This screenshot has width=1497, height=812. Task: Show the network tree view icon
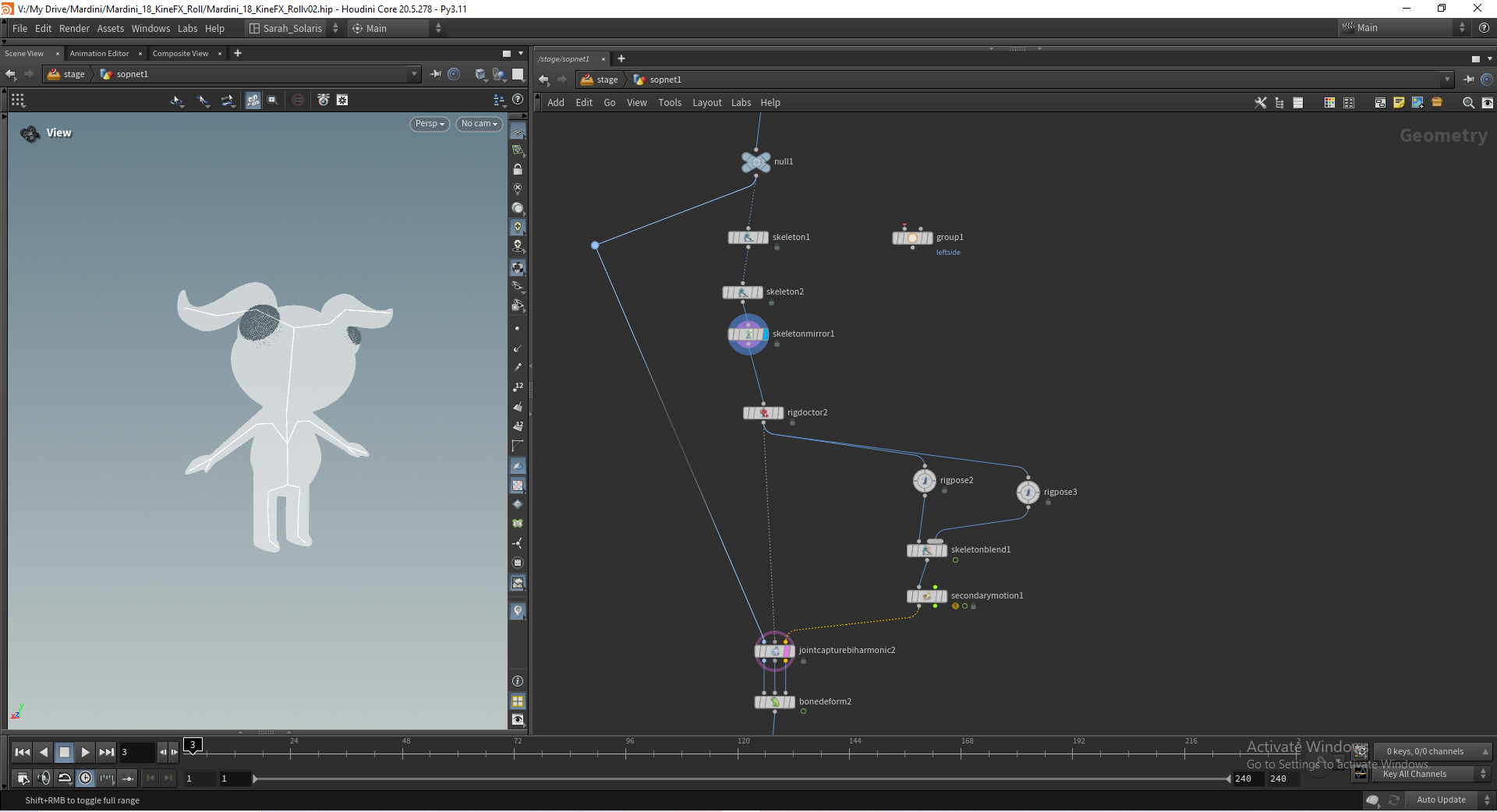coord(1279,103)
